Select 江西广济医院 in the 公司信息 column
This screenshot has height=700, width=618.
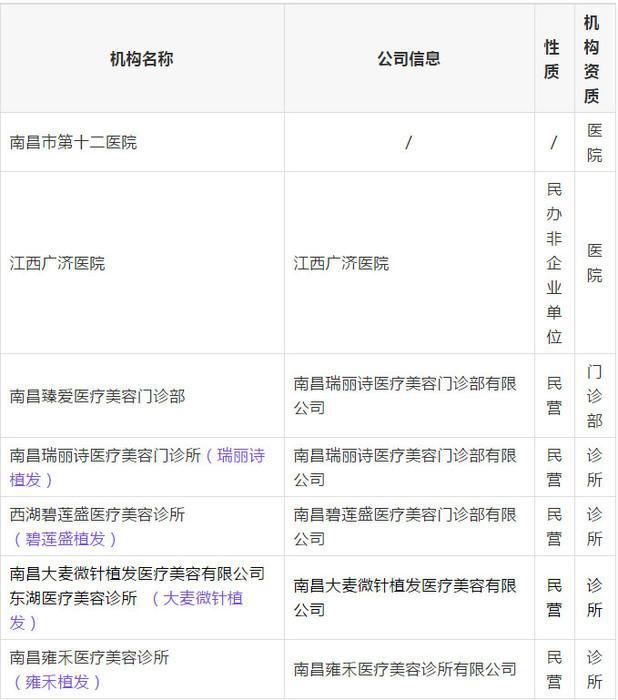pos(341,263)
